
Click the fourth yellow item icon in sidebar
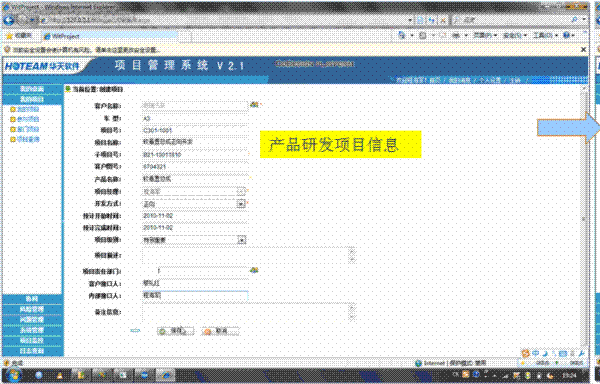coord(13,140)
